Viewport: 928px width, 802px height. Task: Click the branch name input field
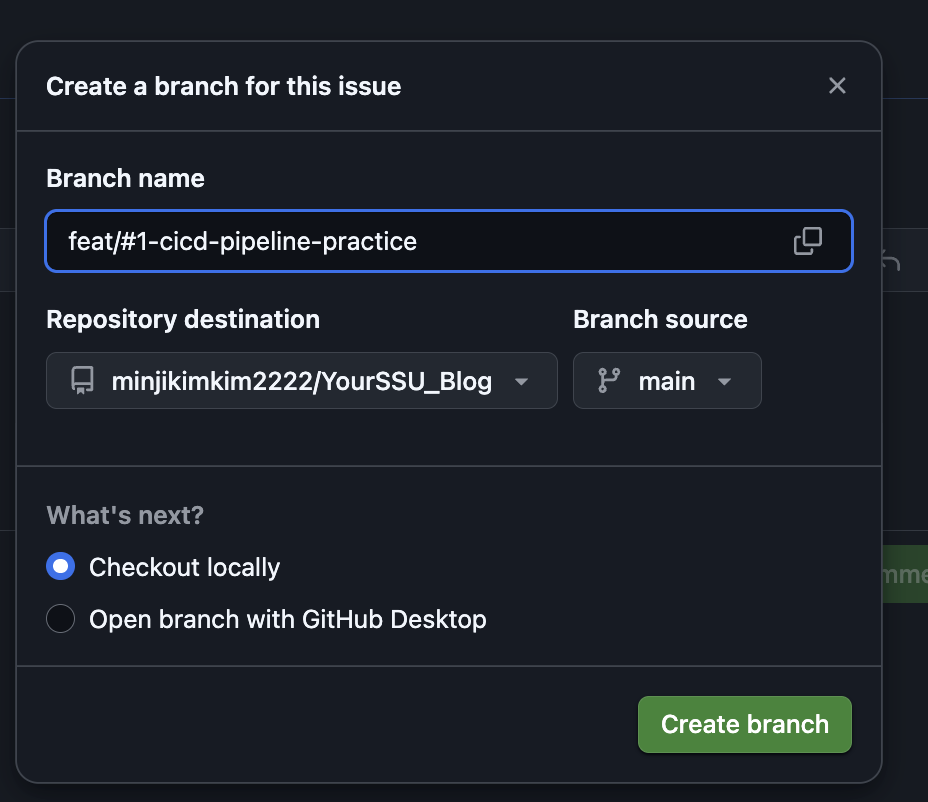point(449,241)
